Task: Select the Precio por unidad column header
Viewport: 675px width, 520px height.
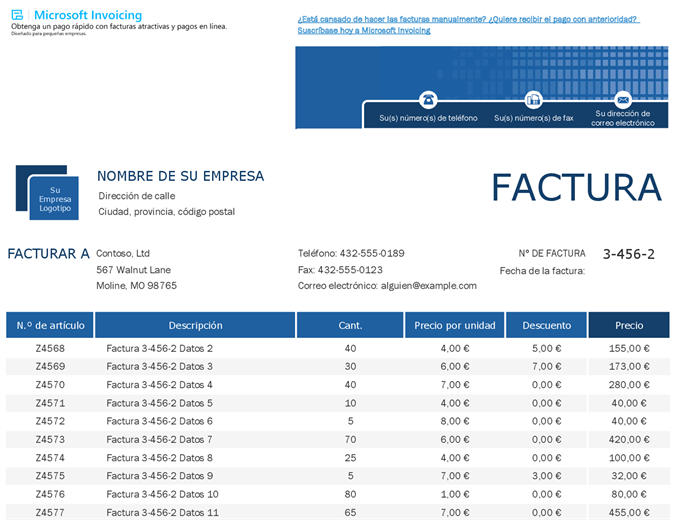Action: [455, 325]
